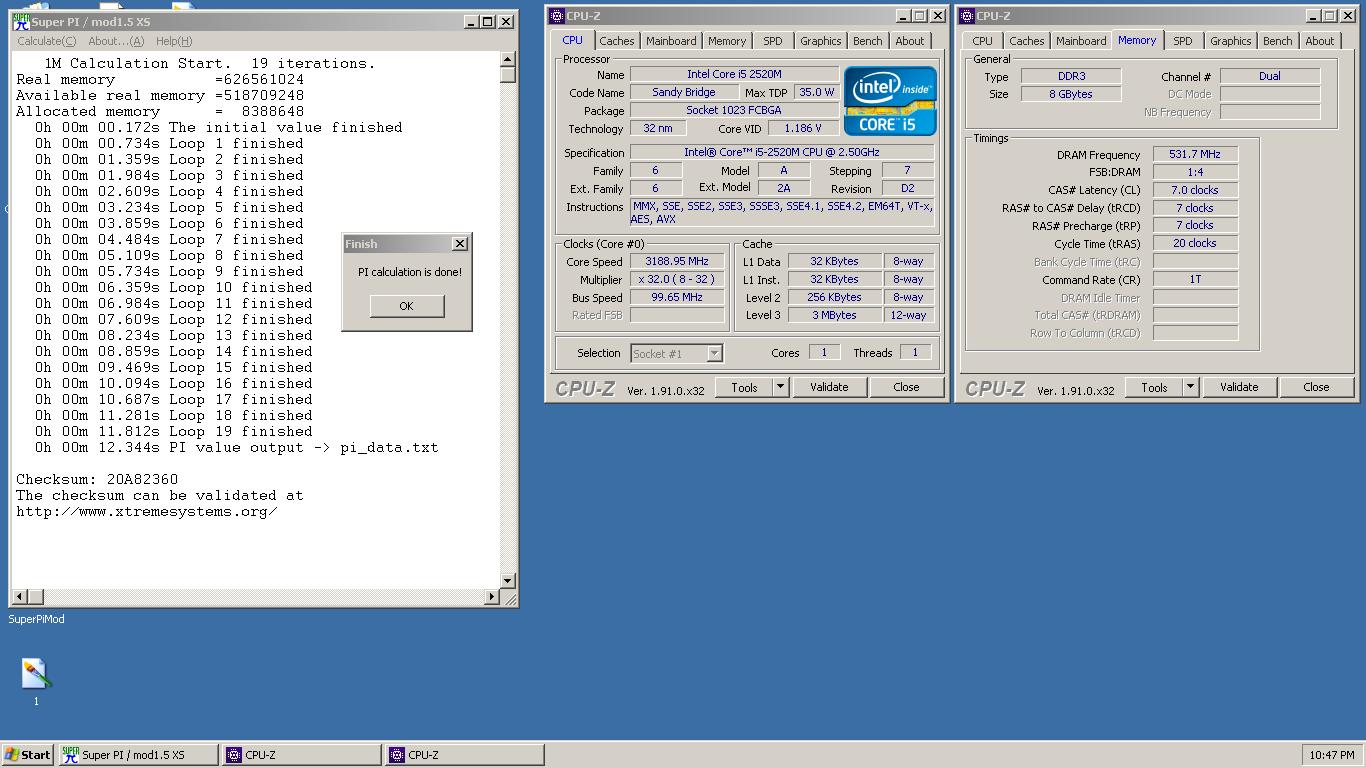This screenshot has height=768, width=1366.
Task: Open Bench tab in right CPU-Z window
Action: (x=1278, y=41)
